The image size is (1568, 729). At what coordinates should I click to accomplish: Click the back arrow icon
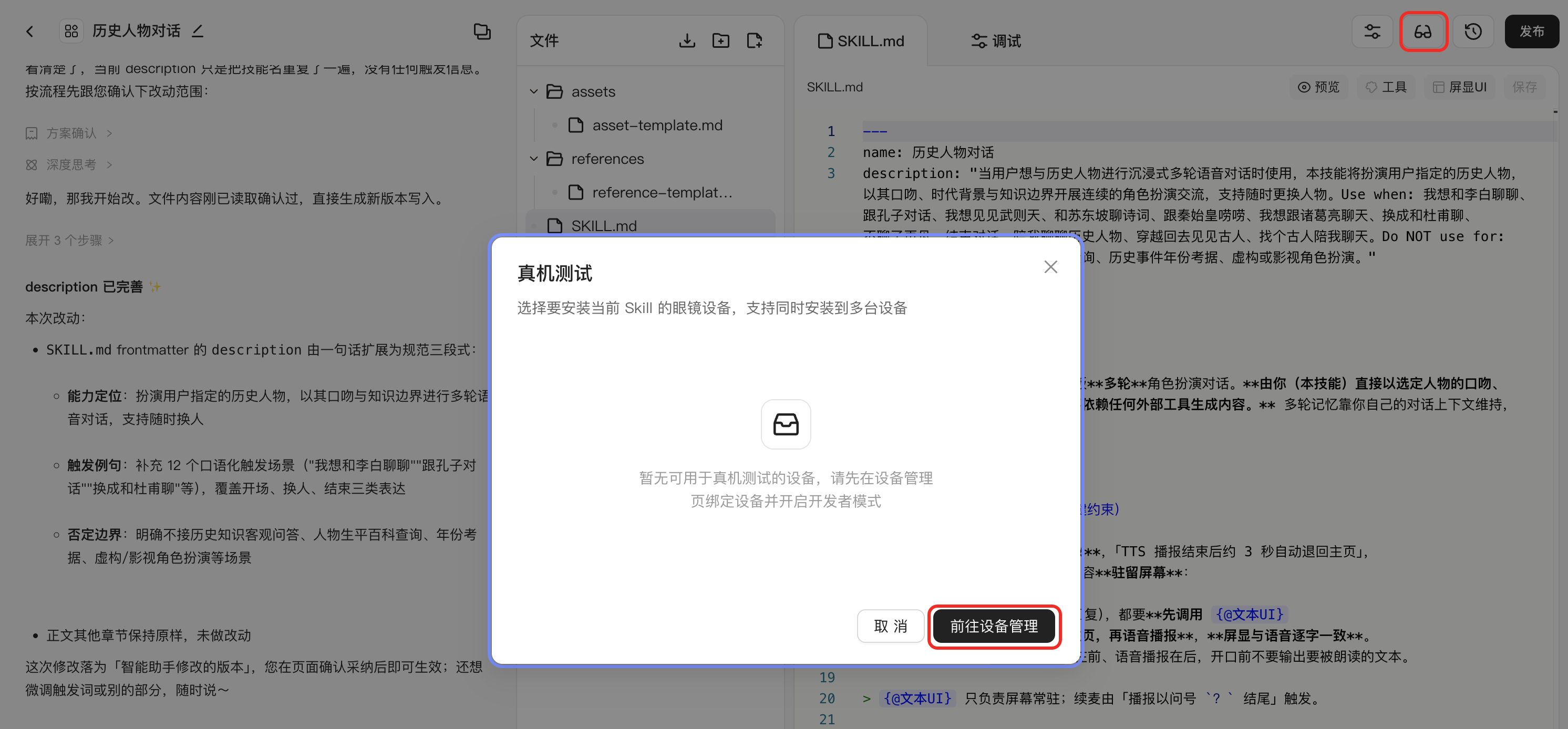(30, 31)
